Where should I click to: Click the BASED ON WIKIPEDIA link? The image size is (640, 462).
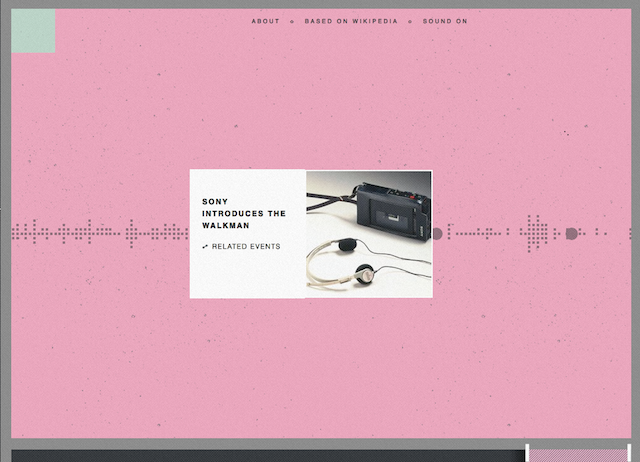click(x=351, y=21)
